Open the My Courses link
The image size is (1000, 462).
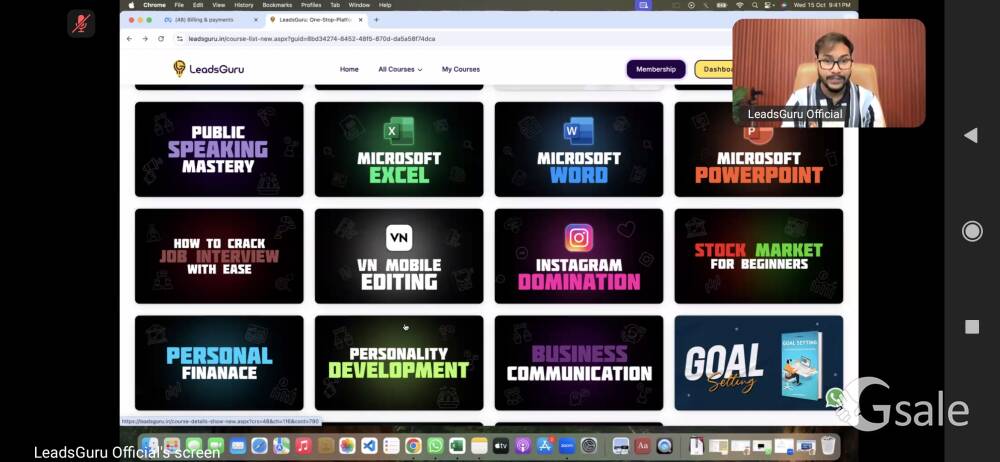(x=461, y=69)
